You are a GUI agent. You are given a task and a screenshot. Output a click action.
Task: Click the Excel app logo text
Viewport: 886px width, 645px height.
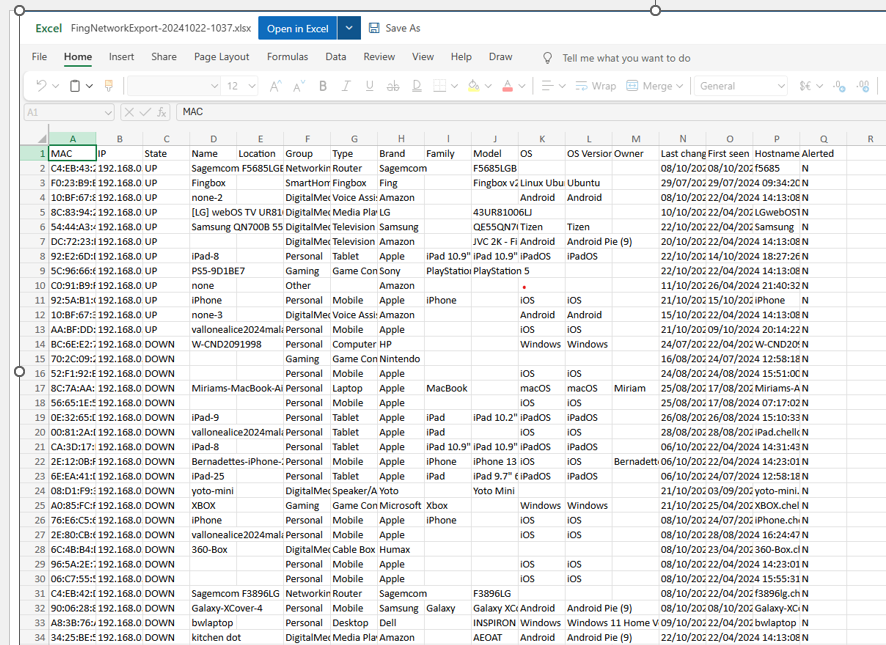[x=49, y=28]
